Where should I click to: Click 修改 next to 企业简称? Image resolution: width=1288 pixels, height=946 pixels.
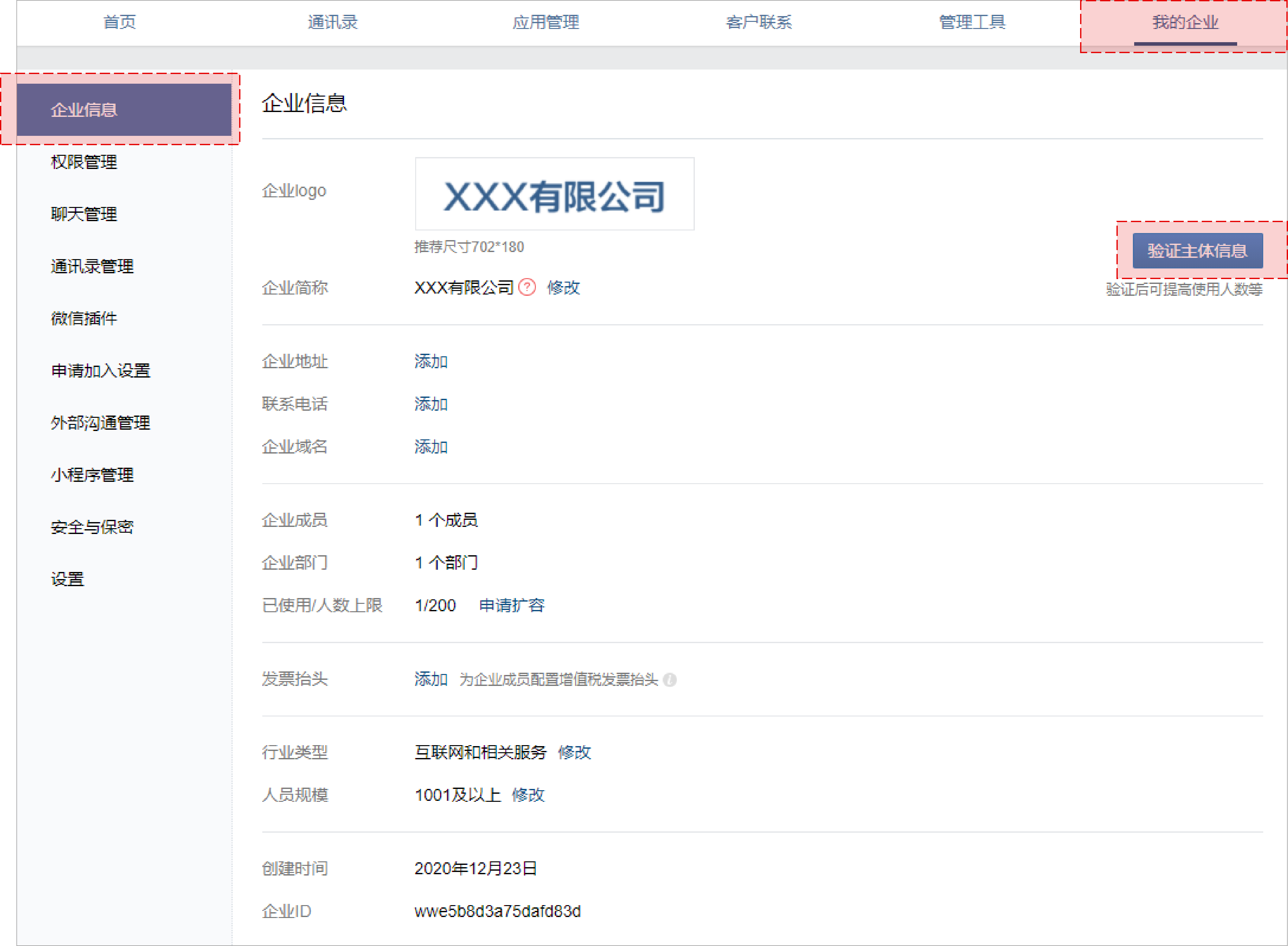pyautogui.click(x=563, y=287)
